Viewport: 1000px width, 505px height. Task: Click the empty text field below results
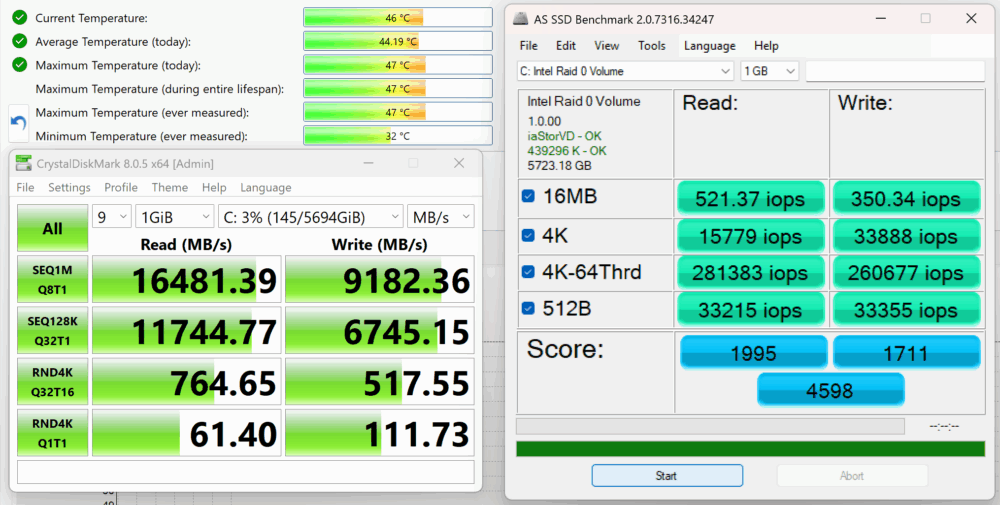246,472
